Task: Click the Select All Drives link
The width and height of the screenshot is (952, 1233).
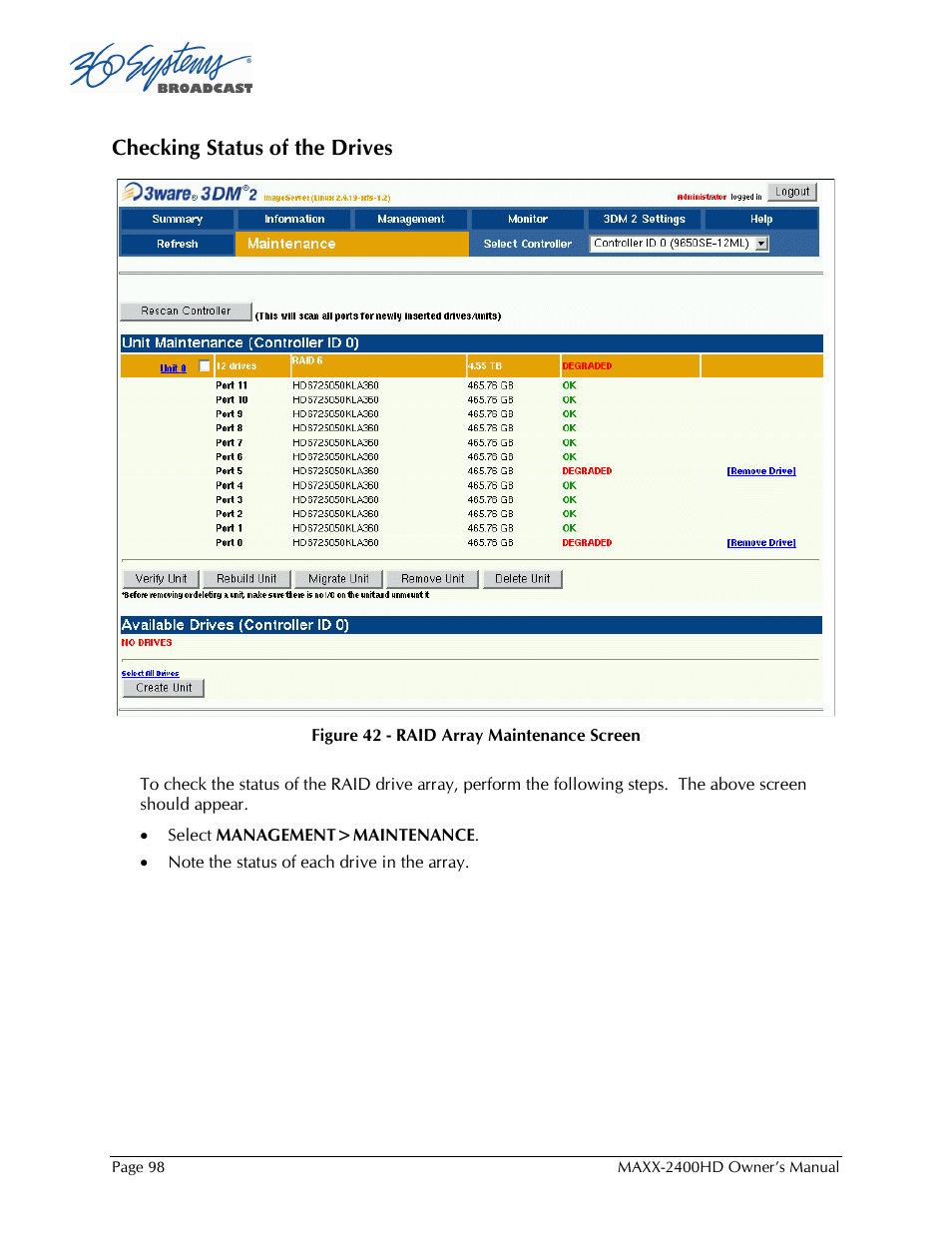Action: pyautogui.click(x=150, y=674)
